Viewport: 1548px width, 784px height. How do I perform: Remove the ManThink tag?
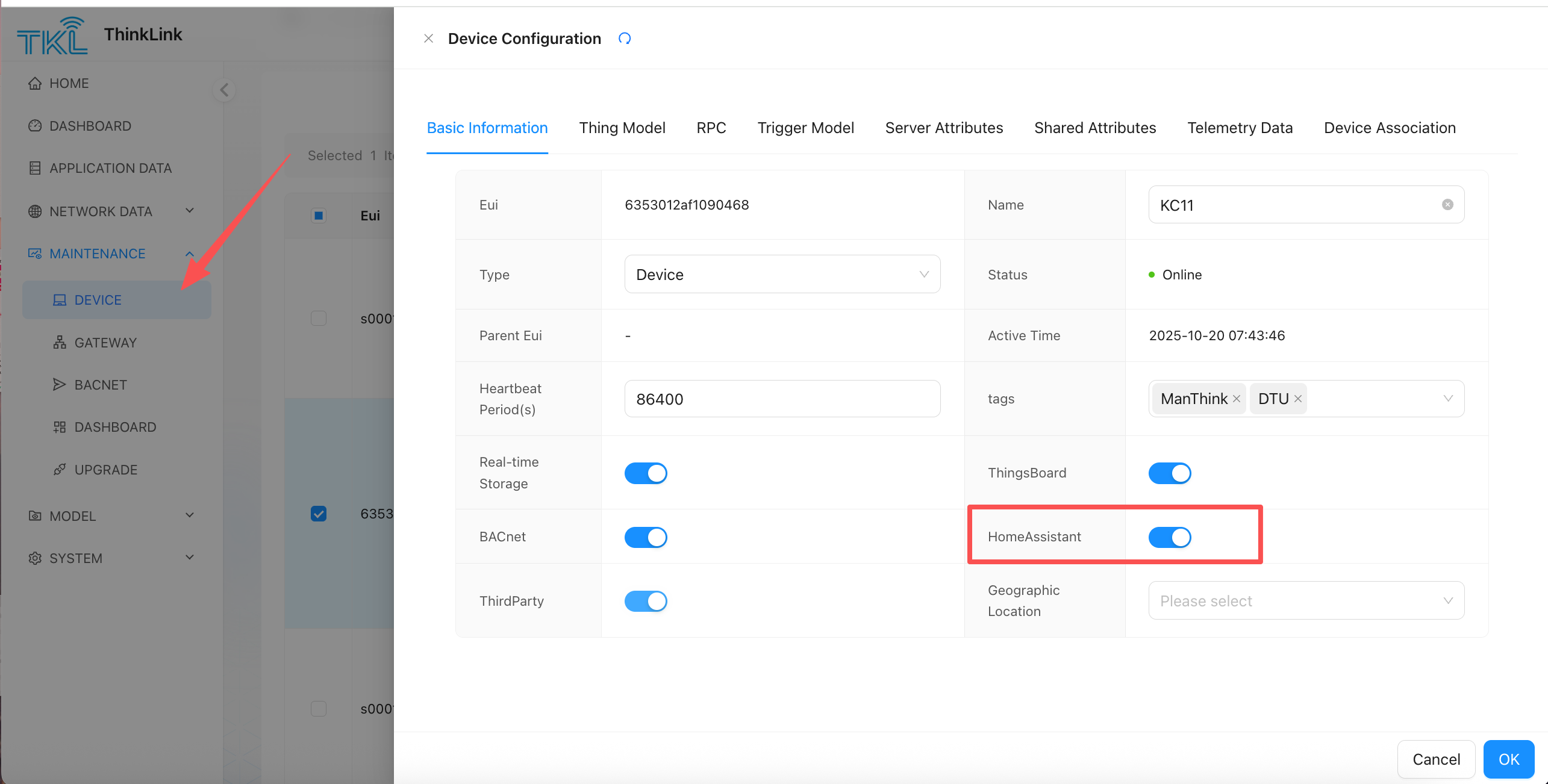click(x=1237, y=399)
